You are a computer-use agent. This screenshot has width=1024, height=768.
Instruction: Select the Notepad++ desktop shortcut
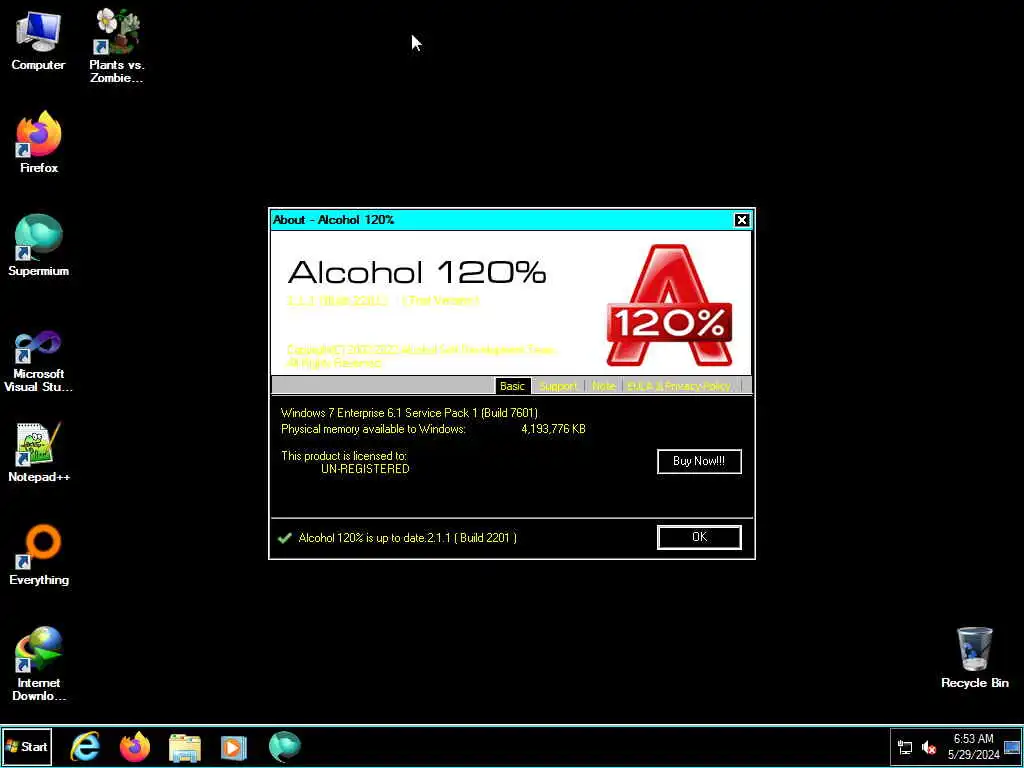[x=39, y=453]
